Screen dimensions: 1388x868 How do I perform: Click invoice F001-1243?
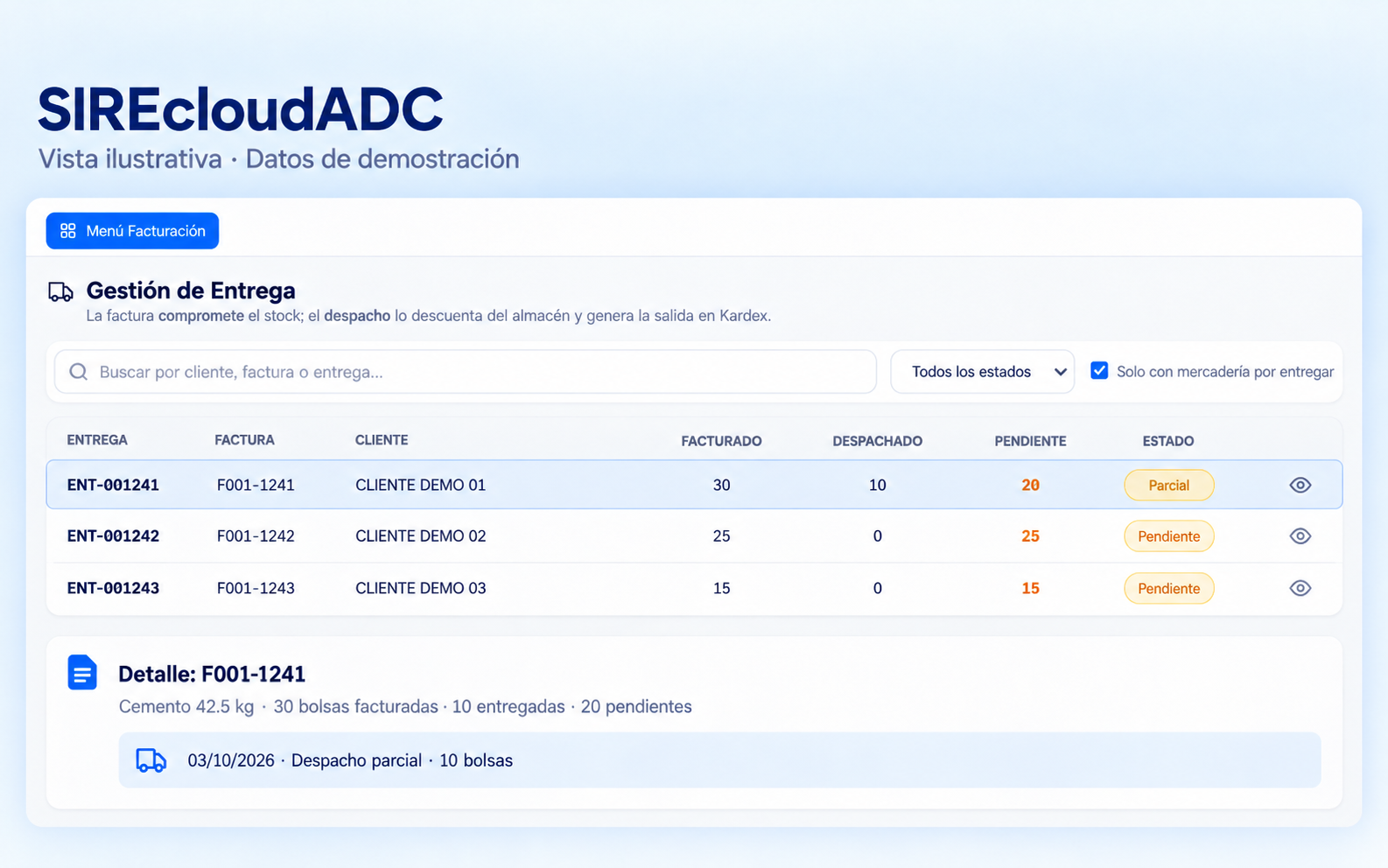(256, 588)
